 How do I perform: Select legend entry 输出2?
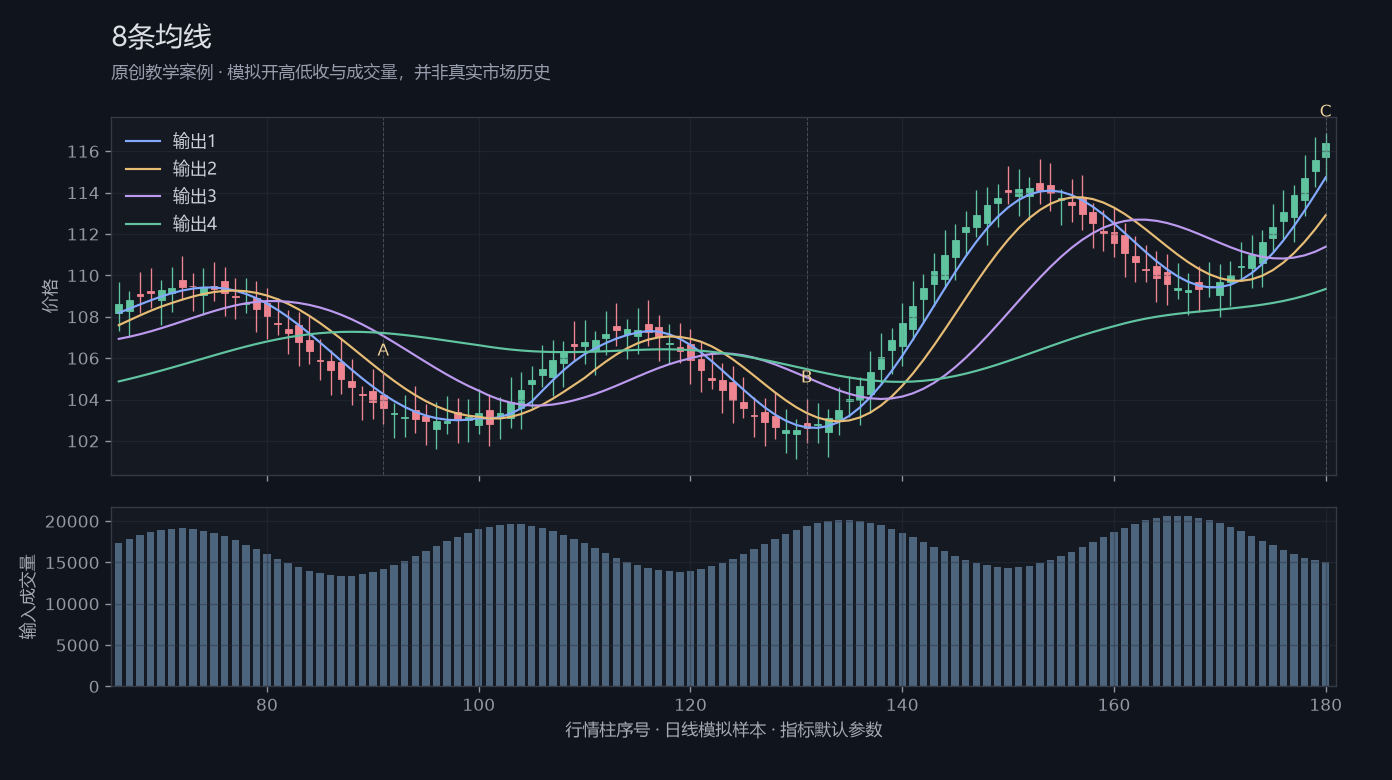click(194, 168)
